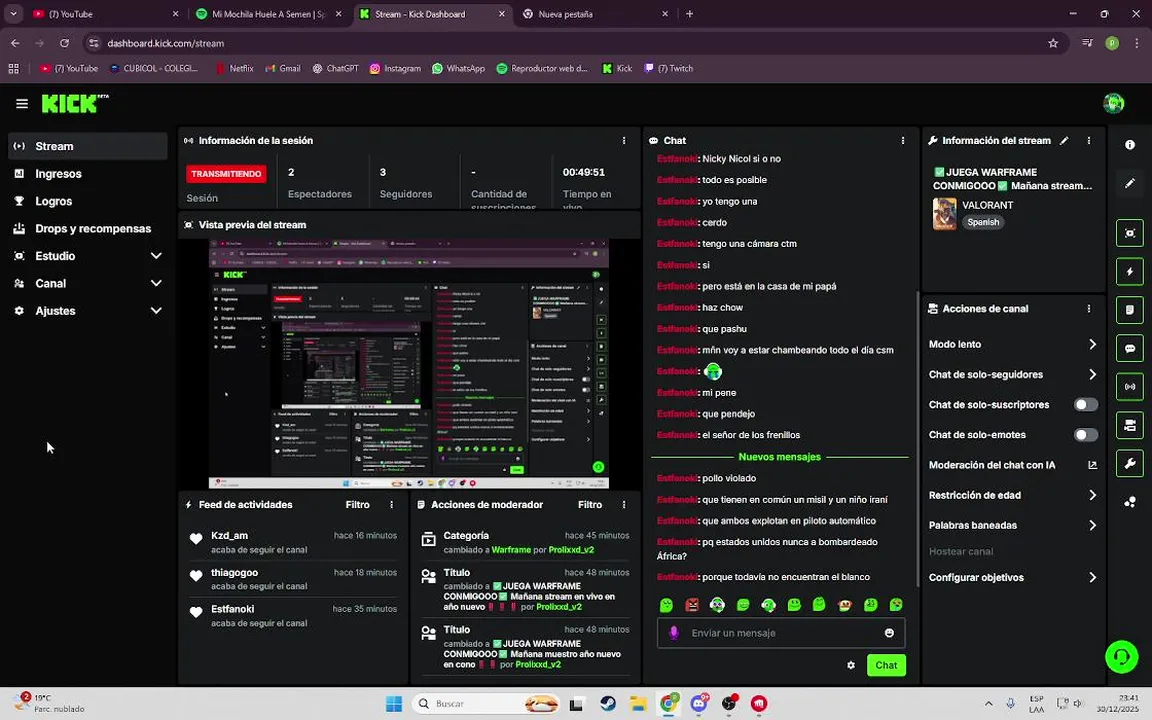
Task: Toggle the stream preview widget icon in the right sidebar
Action: [x=1130, y=233]
